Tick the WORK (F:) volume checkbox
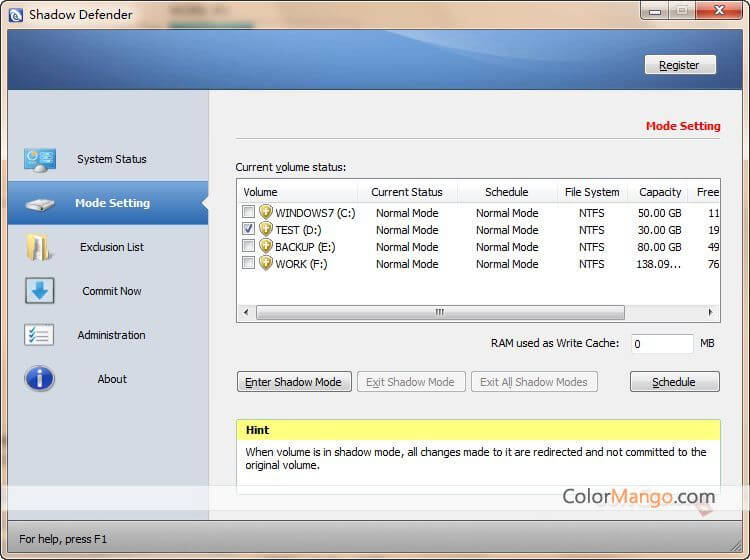This screenshot has height=560, width=750. [248, 264]
